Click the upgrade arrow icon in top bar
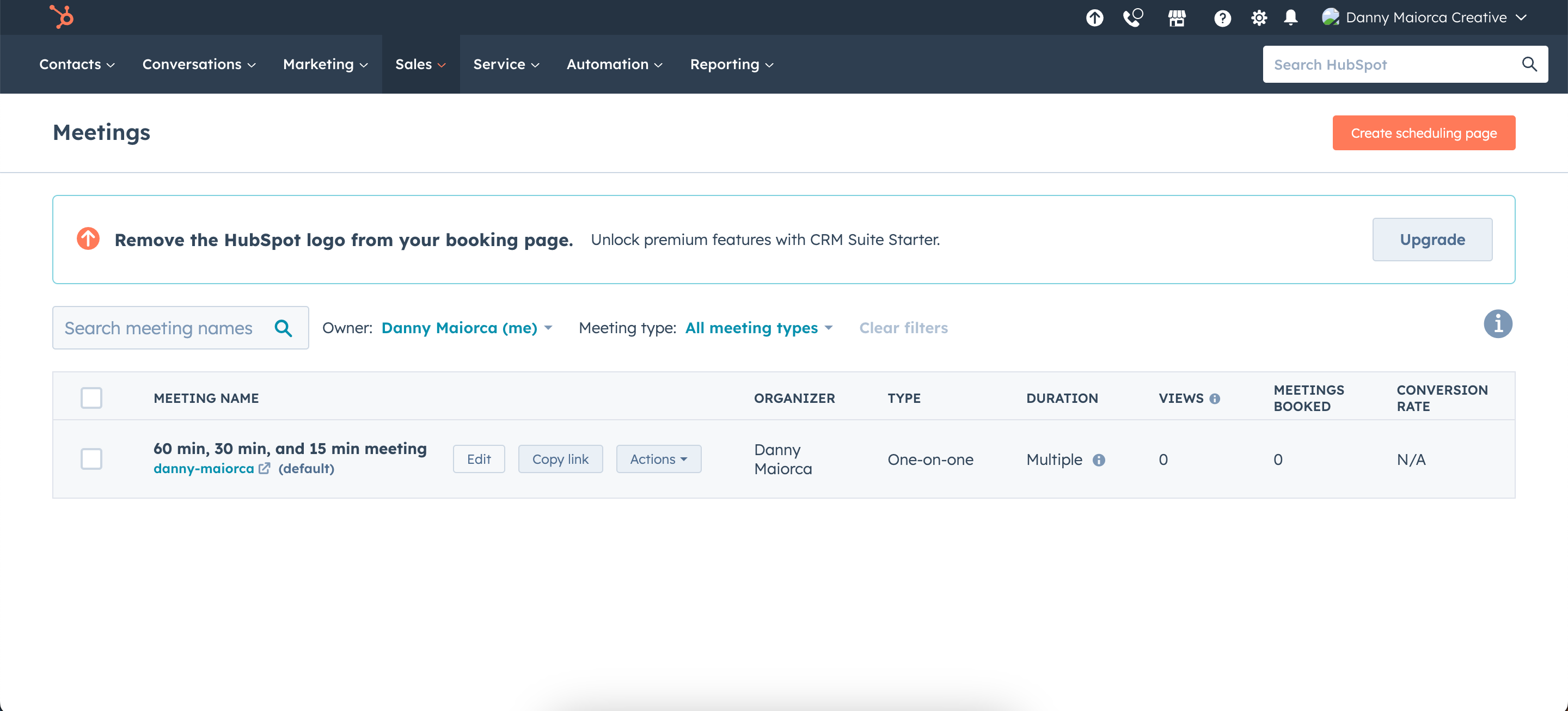This screenshot has height=711, width=1568. tap(1094, 17)
